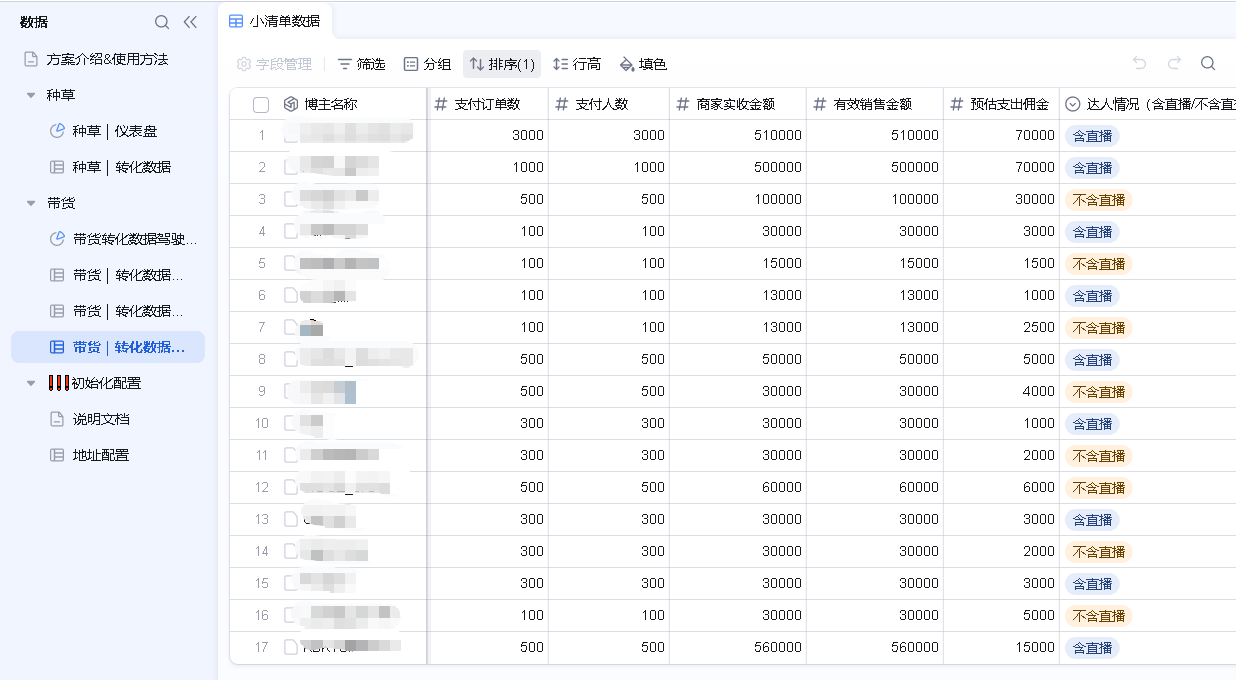Open table search with the magnifier icon
The width and height of the screenshot is (1236, 680).
tap(1208, 64)
